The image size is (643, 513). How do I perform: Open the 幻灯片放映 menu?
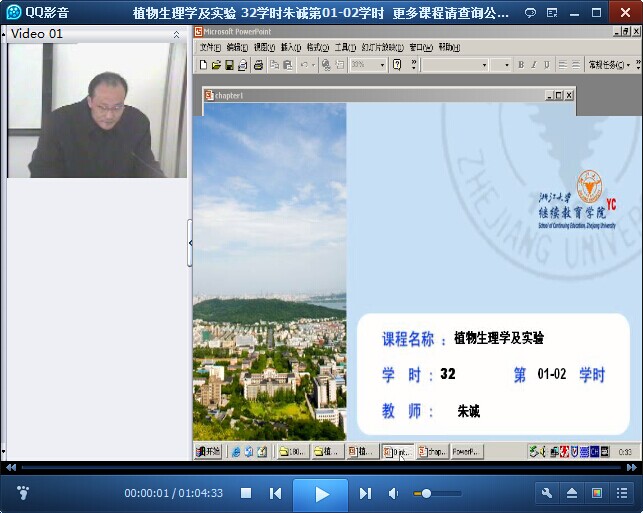pyautogui.click(x=382, y=48)
